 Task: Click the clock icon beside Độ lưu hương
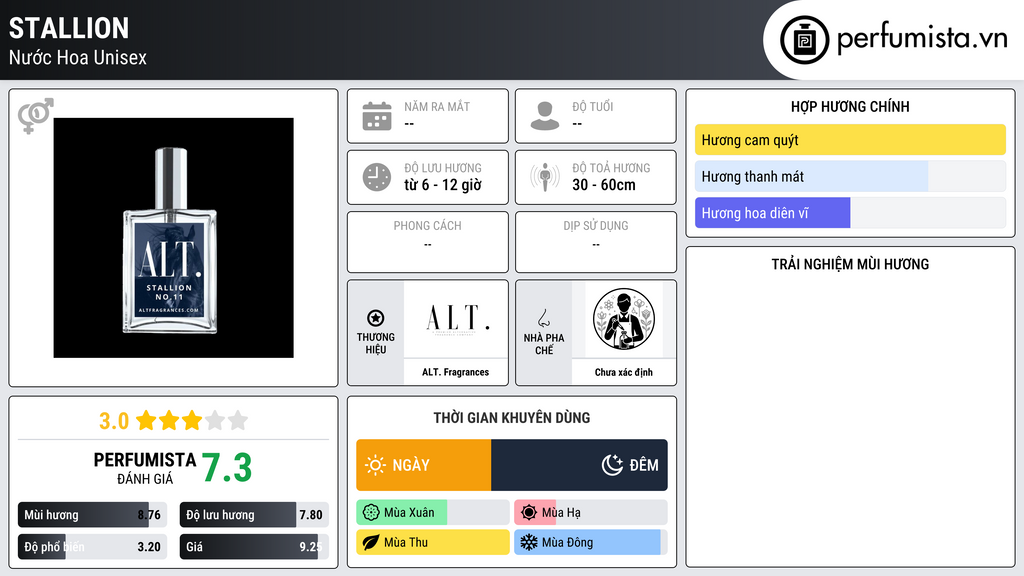[x=377, y=177]
